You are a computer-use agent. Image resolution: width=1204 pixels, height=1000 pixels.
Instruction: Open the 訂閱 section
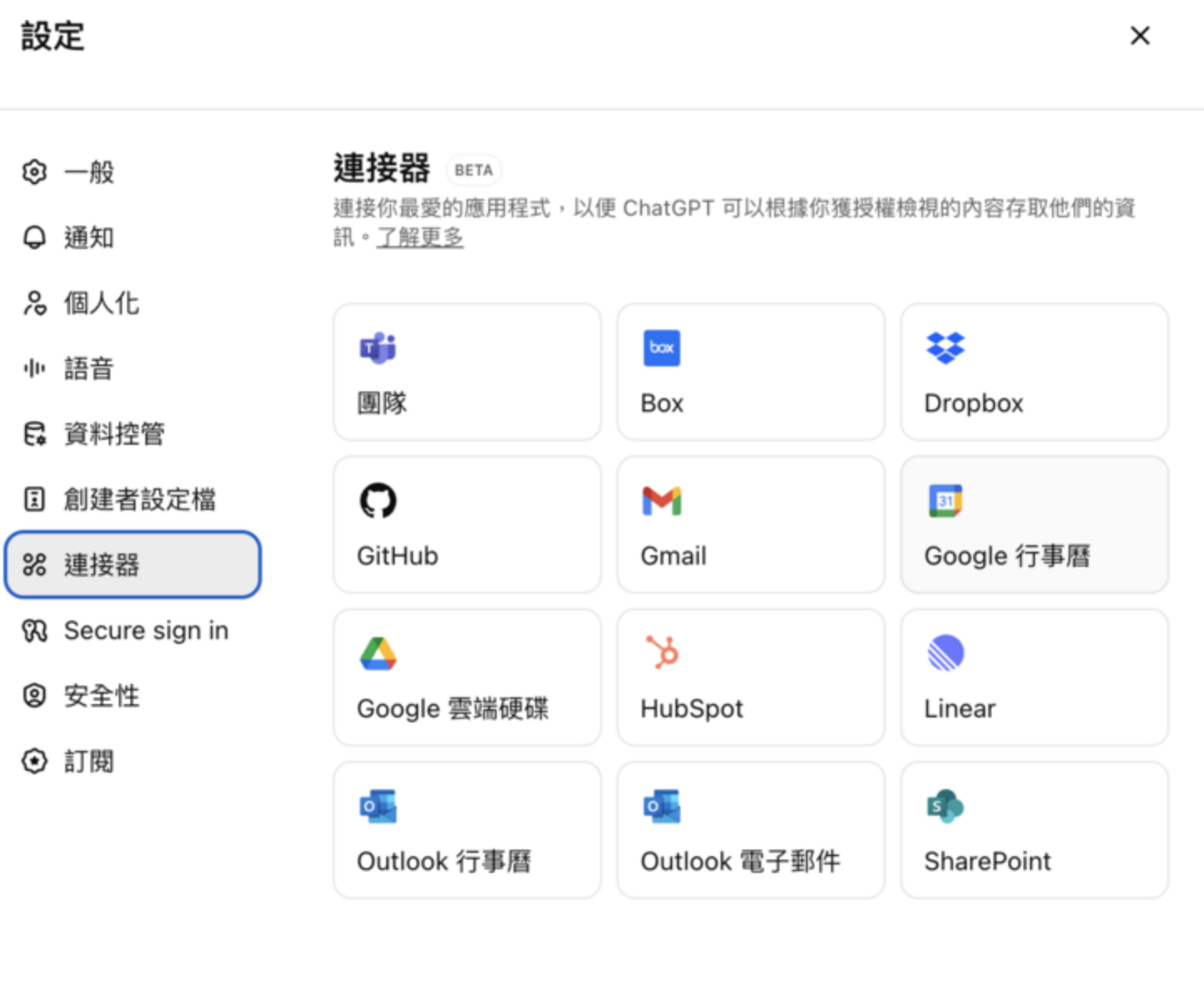point(133,761)
